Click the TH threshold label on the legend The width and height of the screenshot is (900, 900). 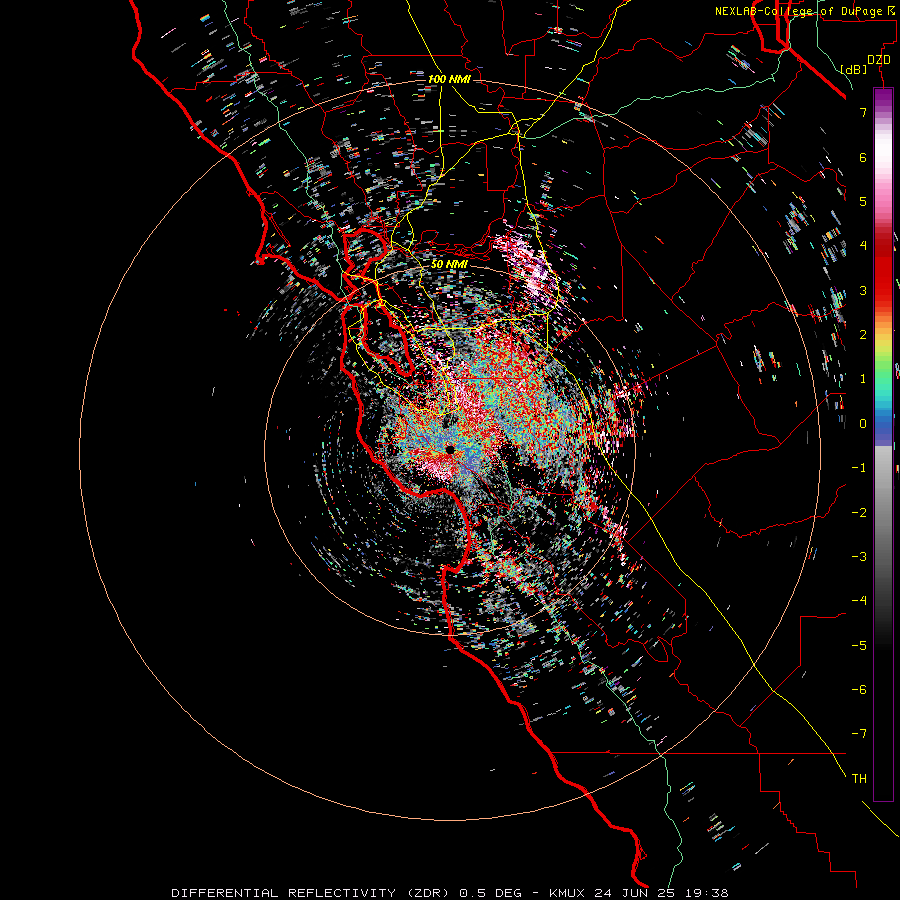pos(859,779)
